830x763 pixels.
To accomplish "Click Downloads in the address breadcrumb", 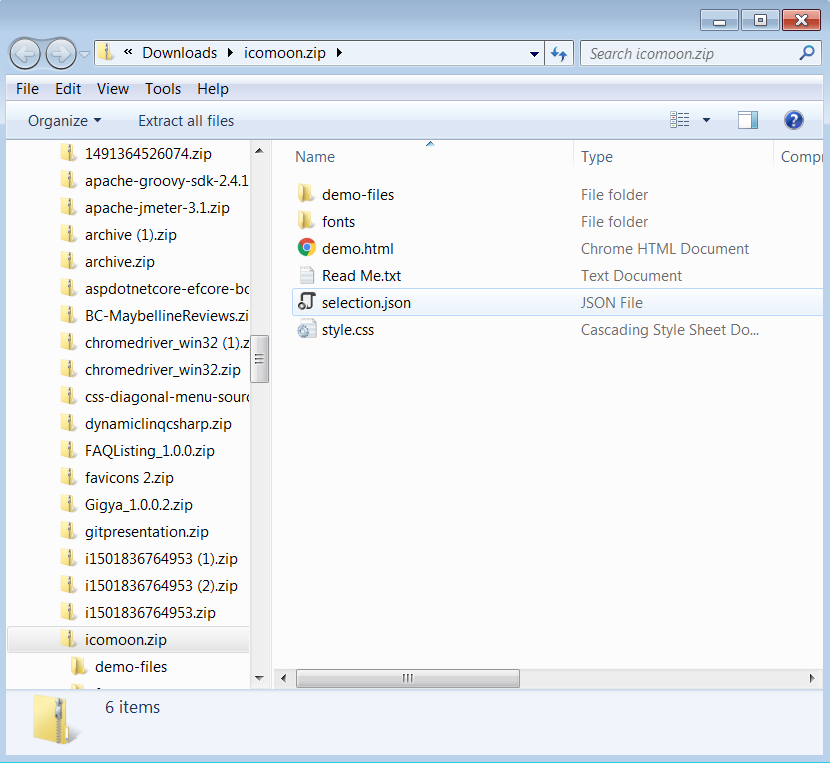I will (x=179, y=53).
